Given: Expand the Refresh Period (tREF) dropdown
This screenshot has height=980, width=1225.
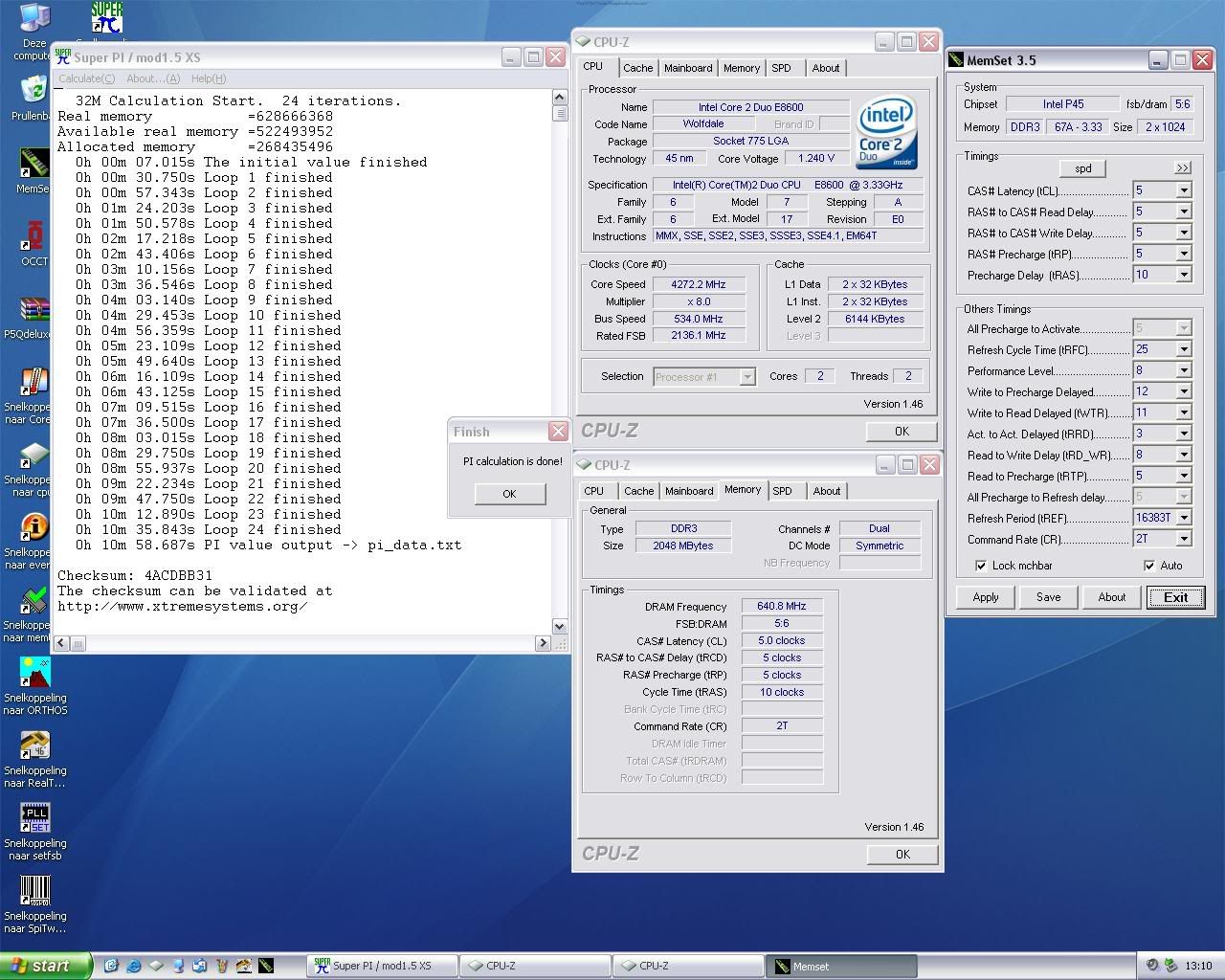Looking at the screenshot, I should pos(1184,518).
